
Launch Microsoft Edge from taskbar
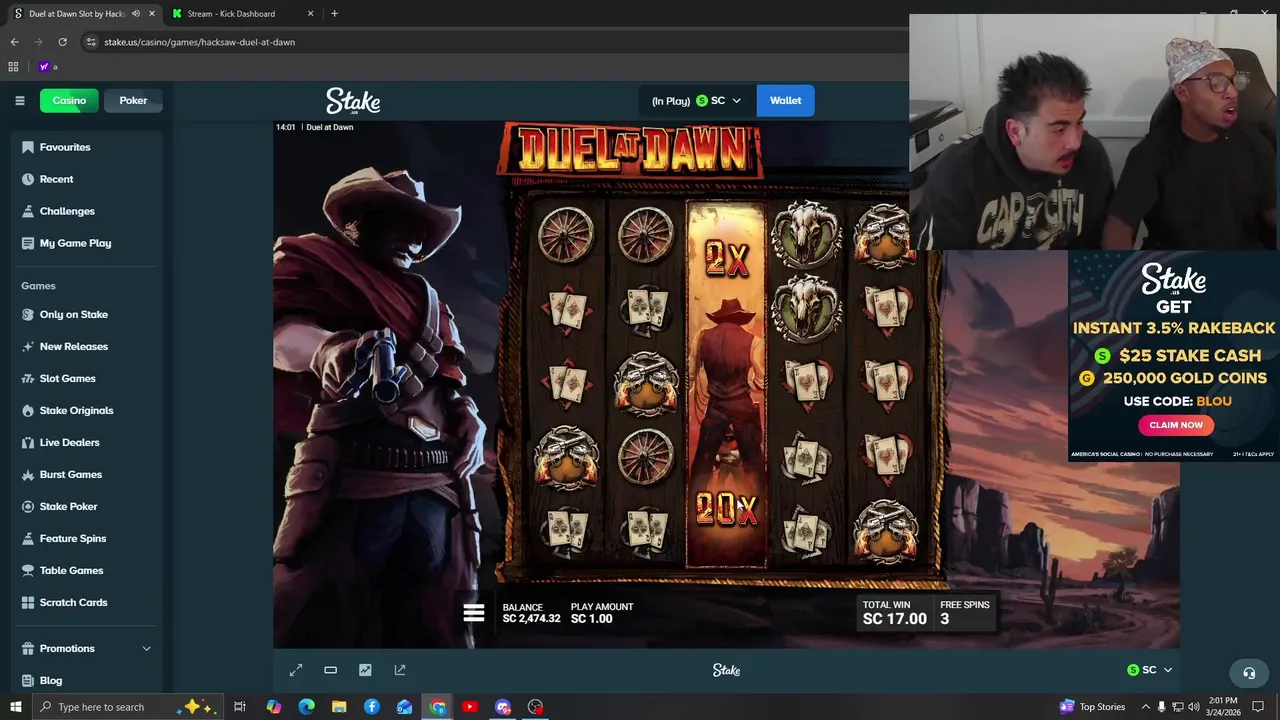click(306, 707)
